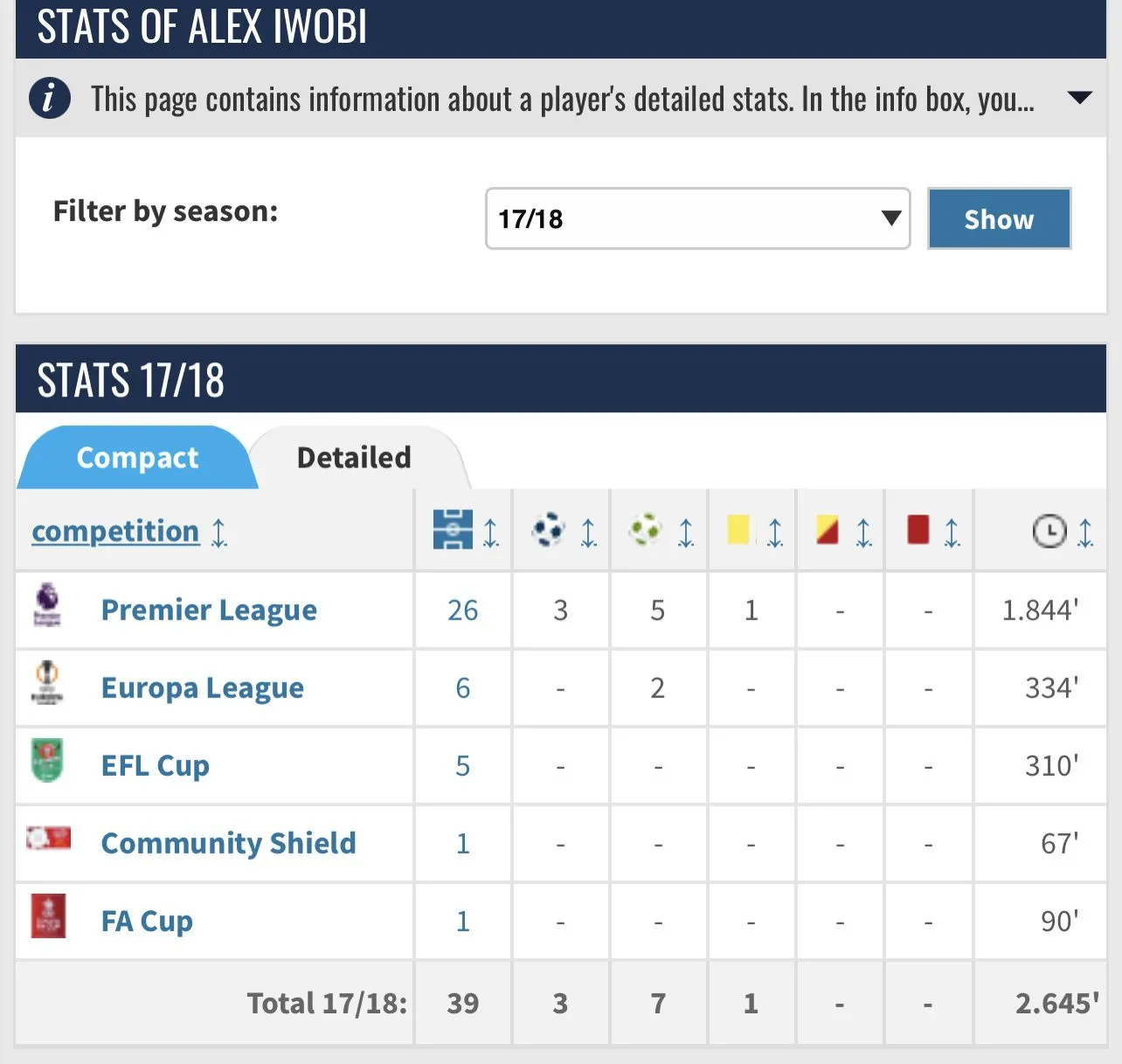1122x1064 pixels.
Task: Sort by second yellow card icon
Action: (827, 530)
